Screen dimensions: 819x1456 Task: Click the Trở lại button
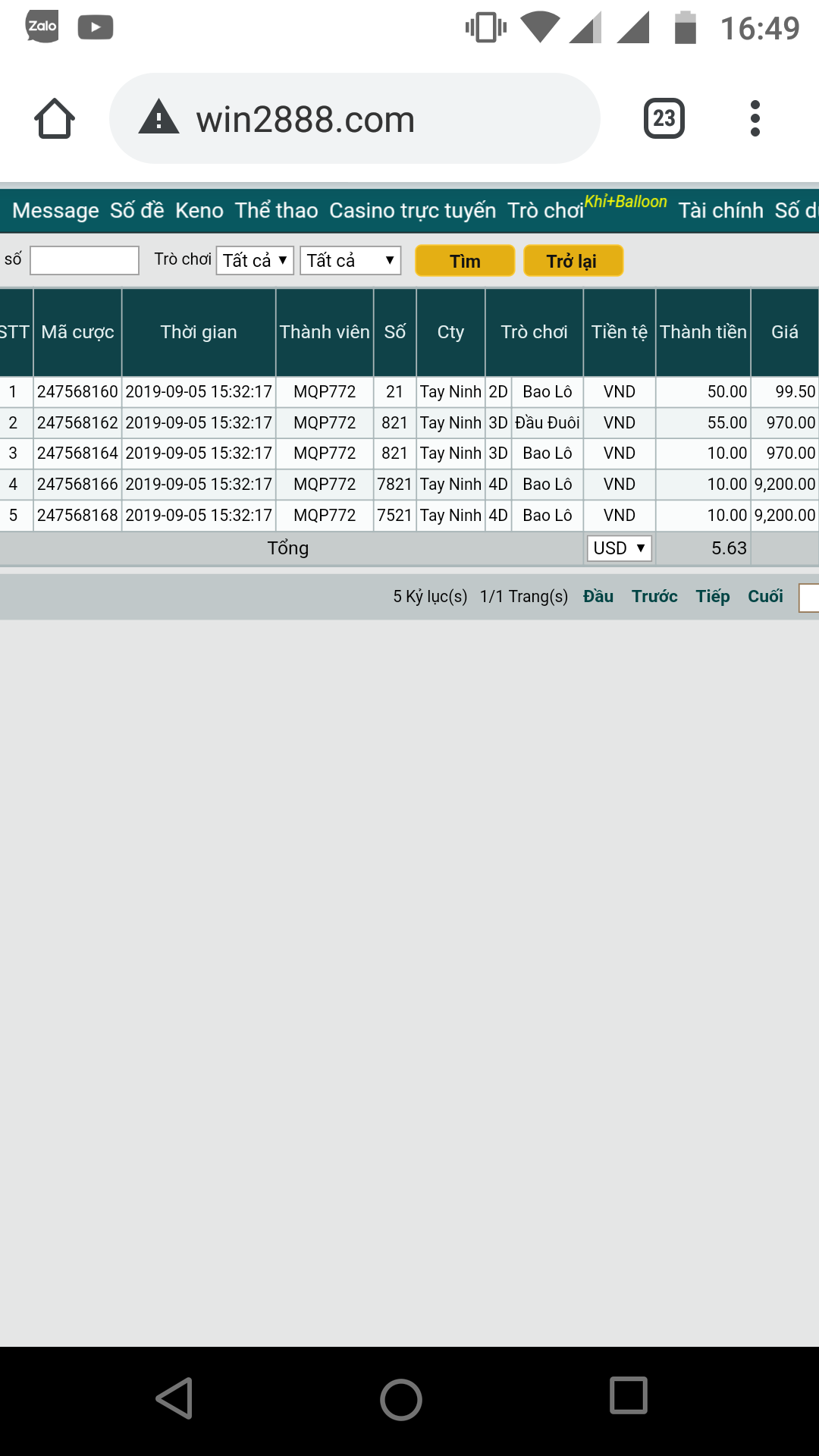tap(573, 261)
